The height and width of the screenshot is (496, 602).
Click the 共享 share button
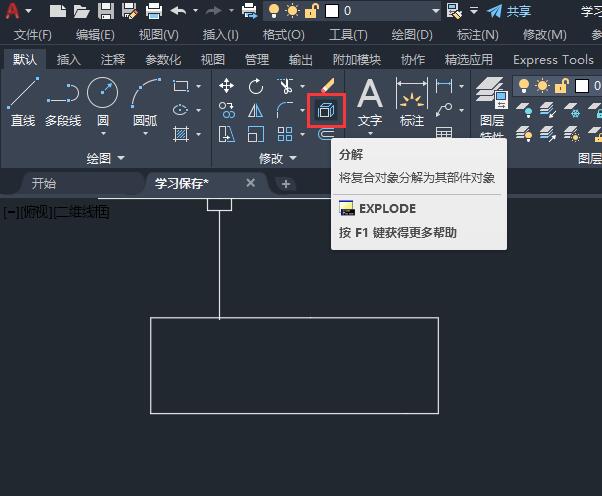point(509,11)
